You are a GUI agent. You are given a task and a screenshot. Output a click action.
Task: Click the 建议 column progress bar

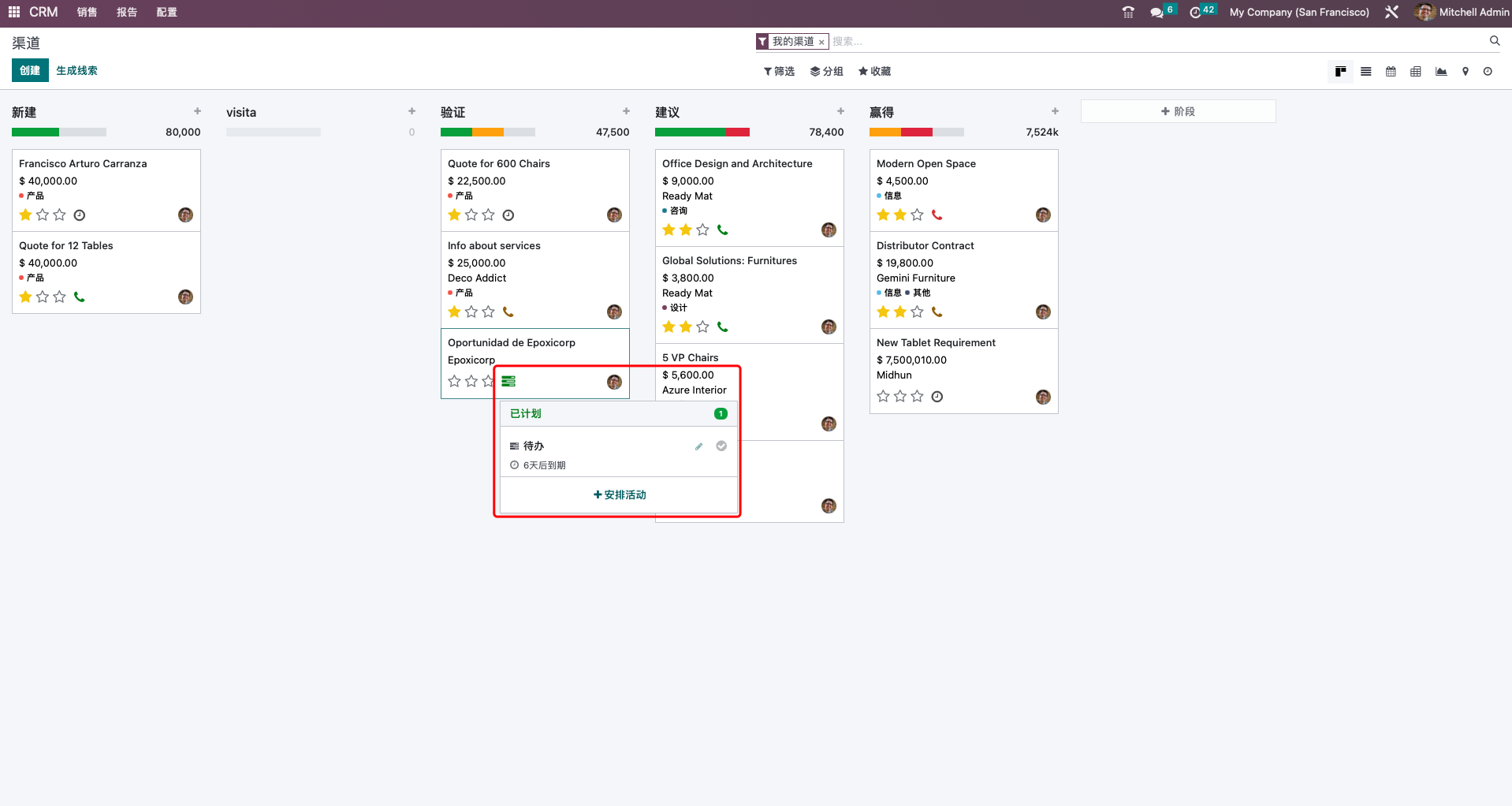coord(702,132)
